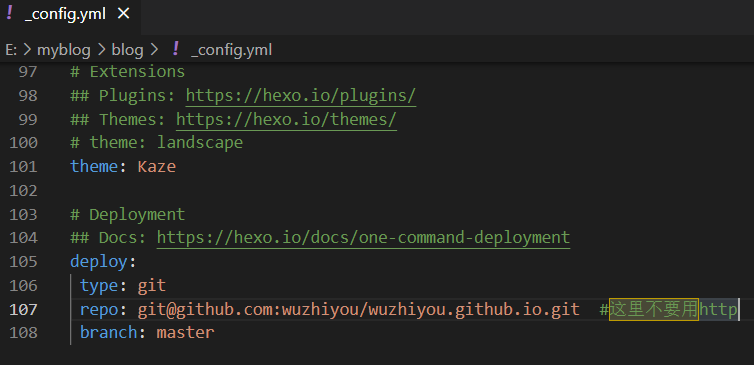This screenshot has width=754, height=365.
Task: Click the YAML file icon in the tab
Action: [9, 13]
